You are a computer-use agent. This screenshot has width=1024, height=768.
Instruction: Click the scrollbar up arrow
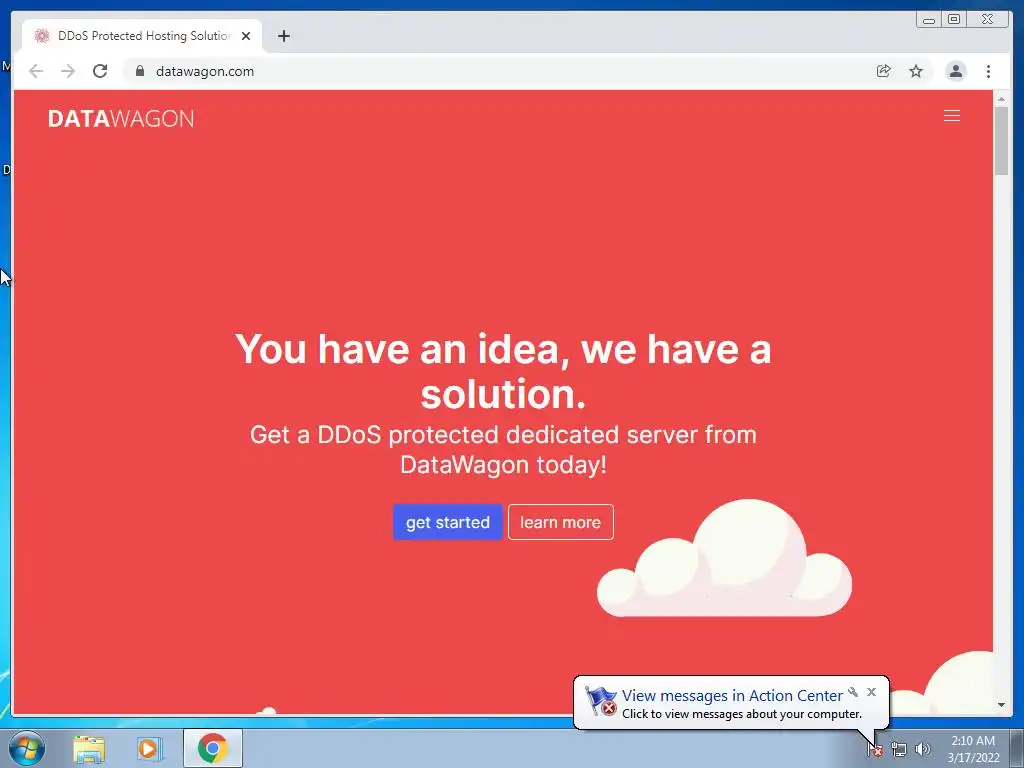click(x=1001, y=99)
